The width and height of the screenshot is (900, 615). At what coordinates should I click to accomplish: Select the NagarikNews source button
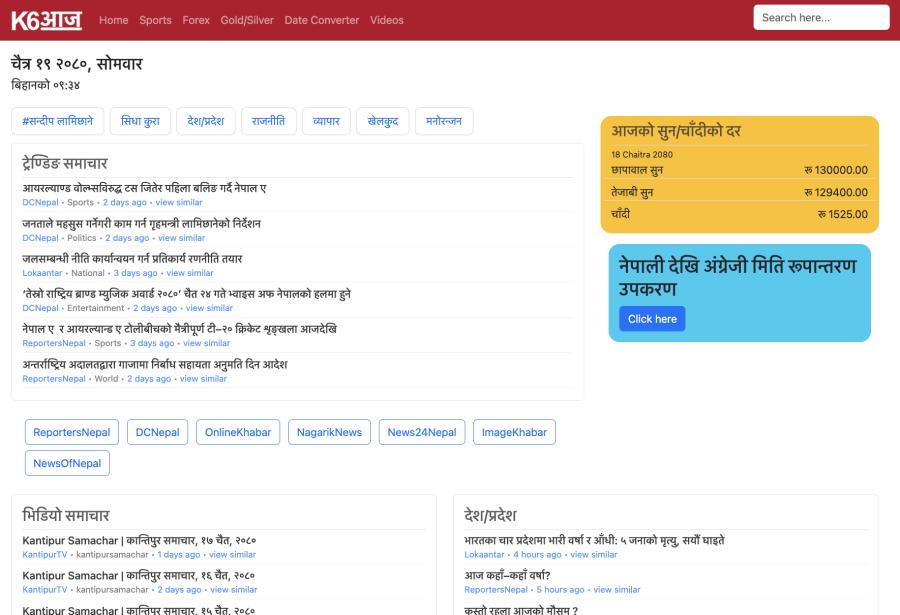(x=329, y=432)
